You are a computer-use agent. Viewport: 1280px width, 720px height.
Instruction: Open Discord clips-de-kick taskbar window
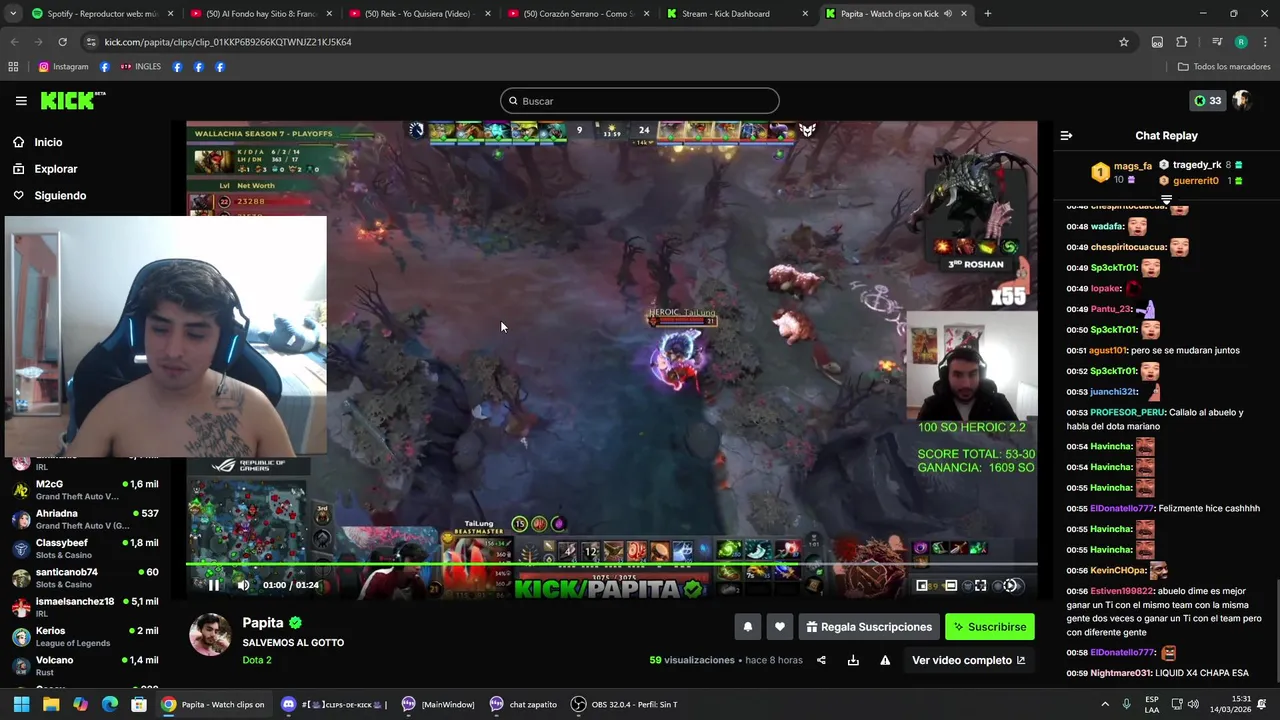335,704
